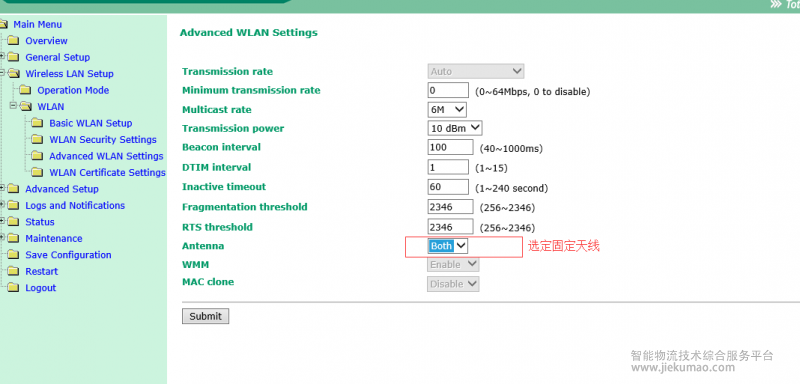The image size is (800, 384).
Task: Expand the Logs and Notifications tree node
Action: (3, 204)
